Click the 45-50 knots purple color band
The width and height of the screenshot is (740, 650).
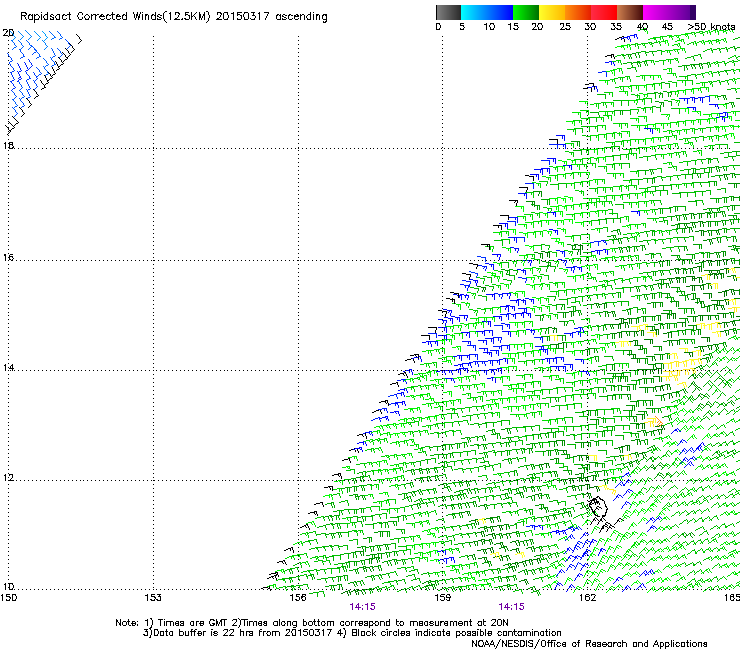[x=682, y=12]
